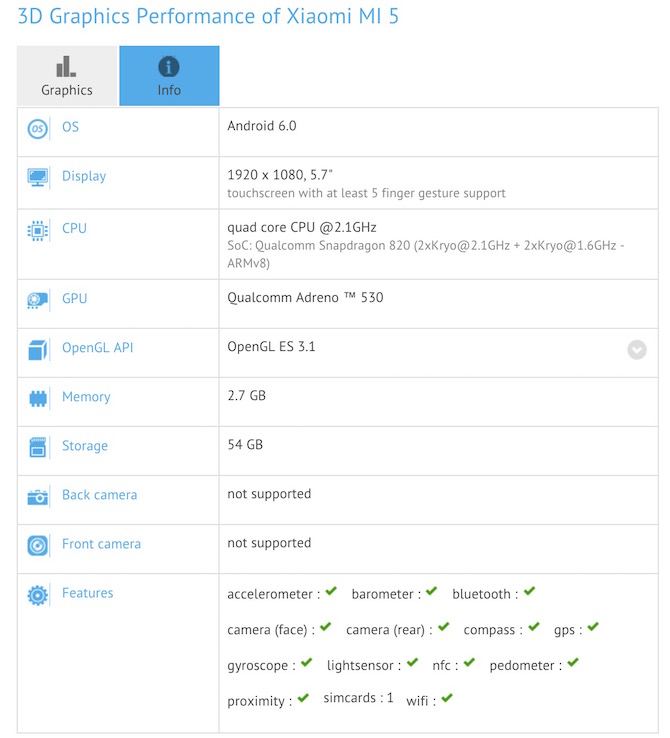Click the Features label text

pos(87,593)
